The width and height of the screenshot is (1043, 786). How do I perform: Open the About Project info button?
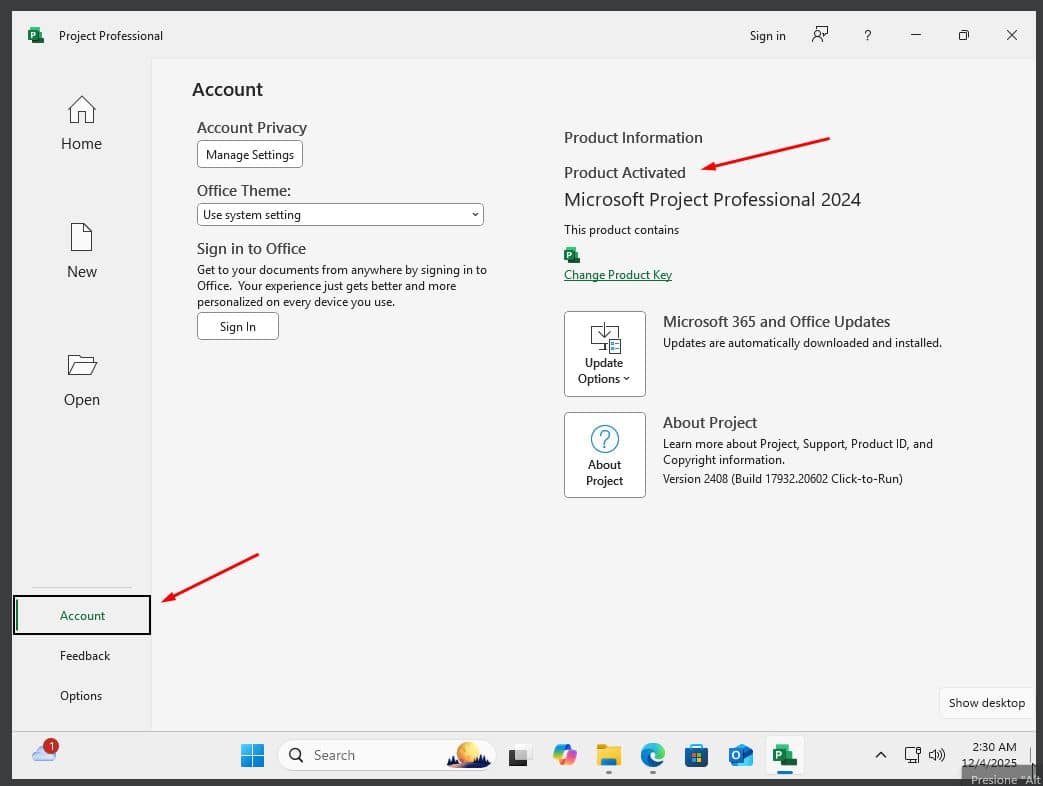tap(604, 455)
